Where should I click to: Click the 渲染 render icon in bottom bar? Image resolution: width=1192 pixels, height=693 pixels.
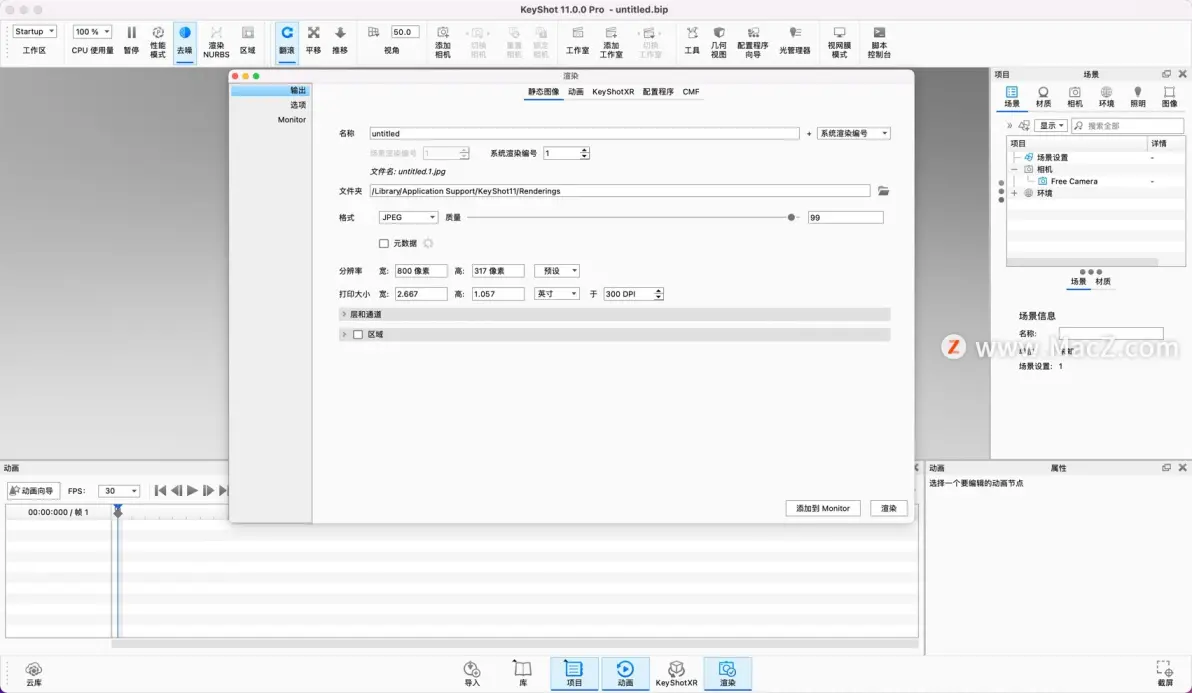pos(728,674)
